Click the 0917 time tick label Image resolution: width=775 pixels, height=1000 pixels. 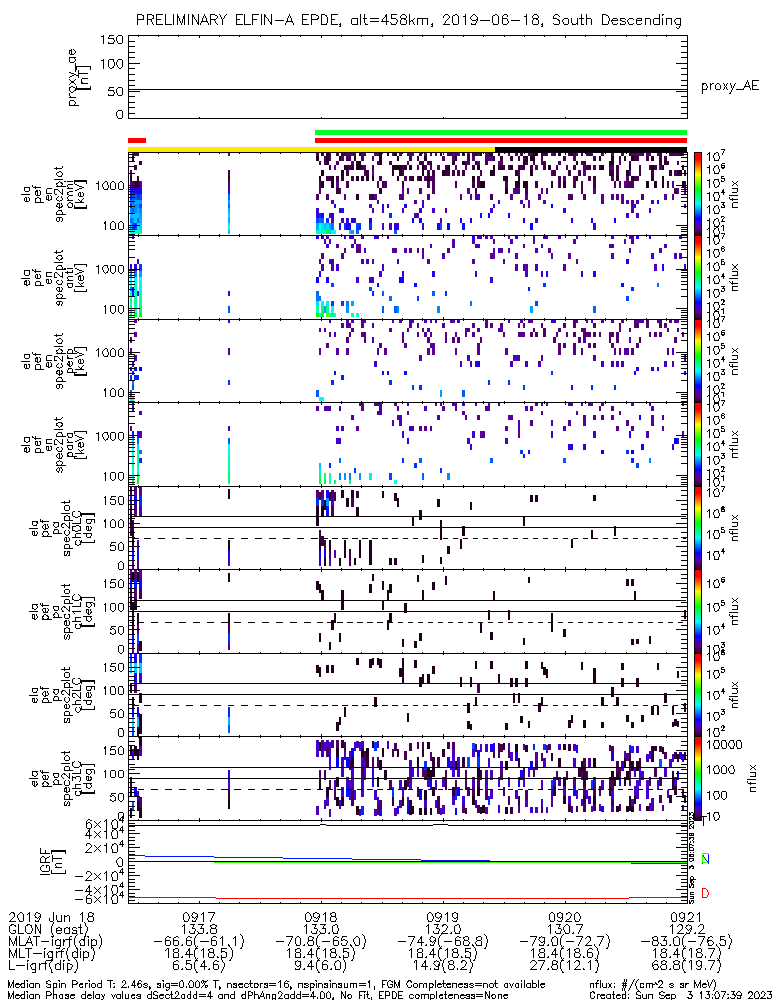click(x=199, y=918)
